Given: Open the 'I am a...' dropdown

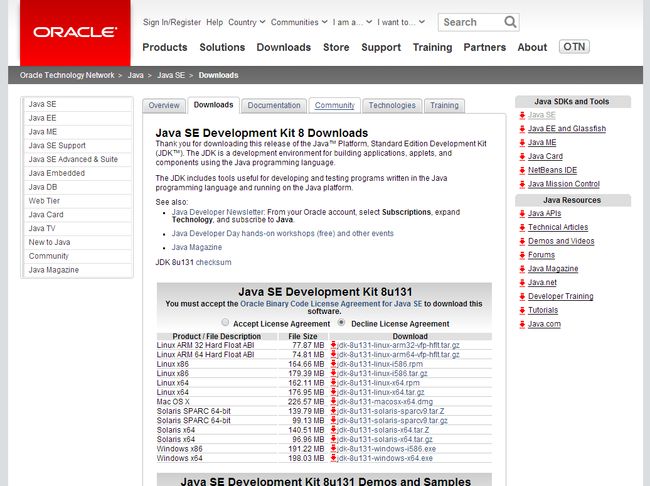Looking at the screenshot, I should pos(352,22).
